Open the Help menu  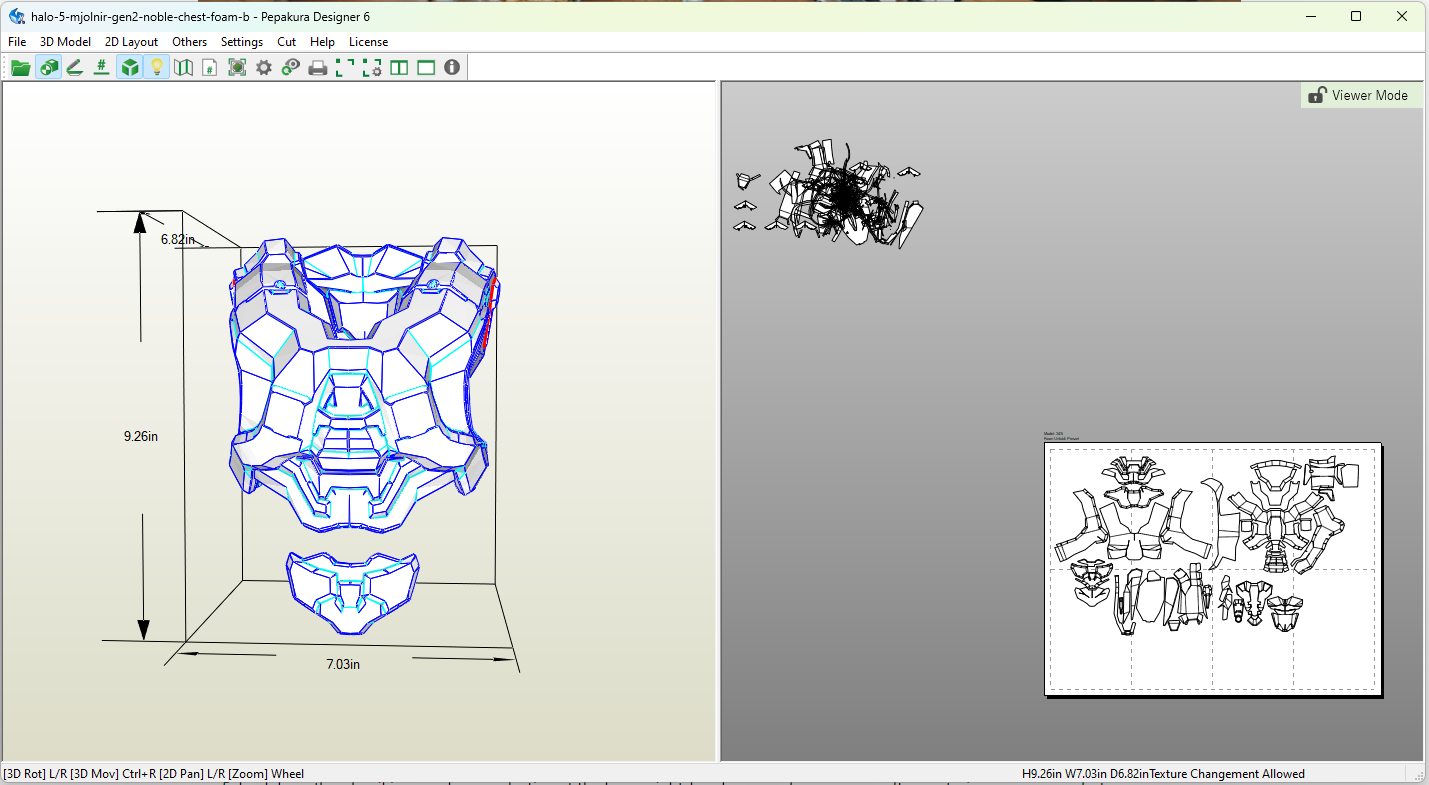click(x=322, y=42)
